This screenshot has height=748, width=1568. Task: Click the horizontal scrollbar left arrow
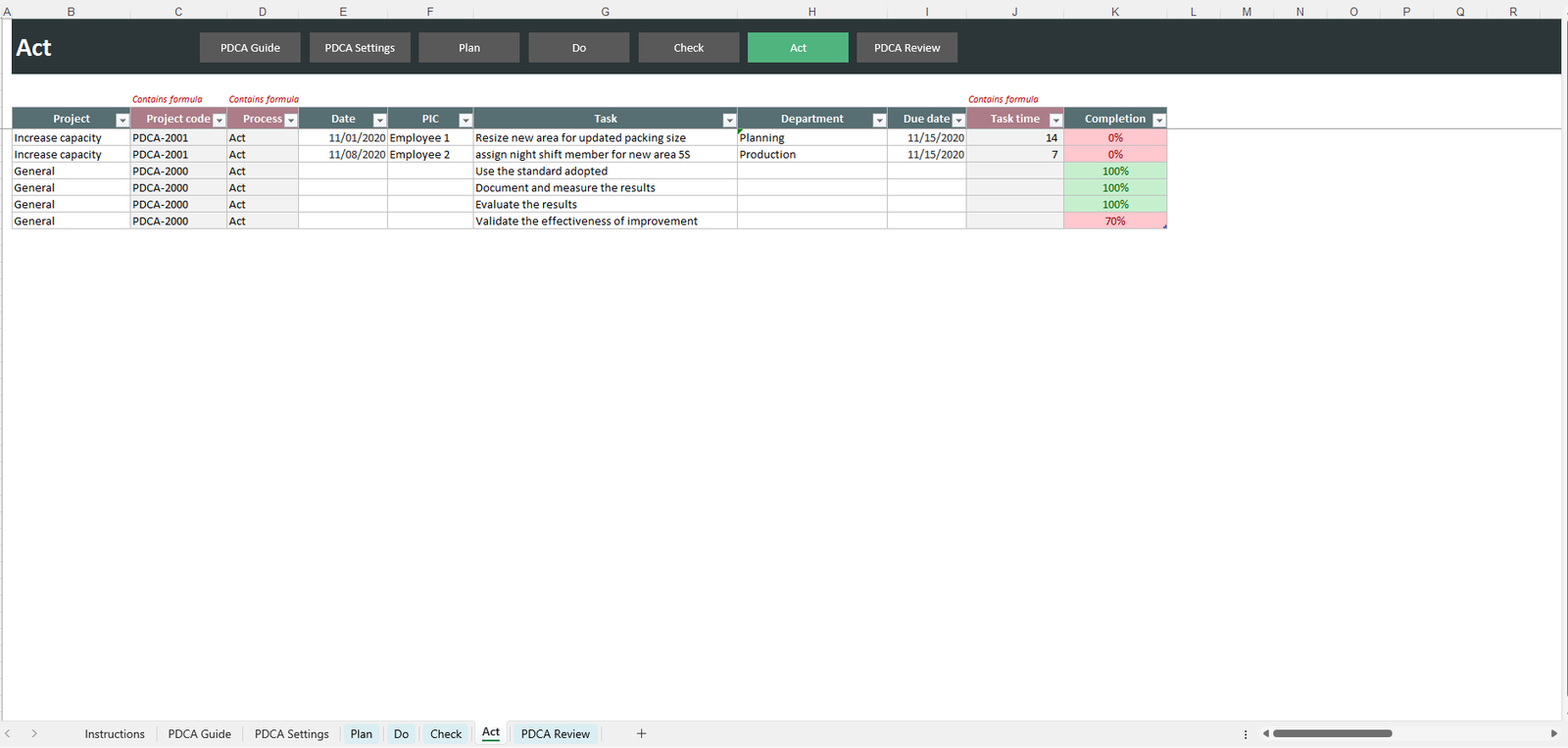click(1265, 733)
